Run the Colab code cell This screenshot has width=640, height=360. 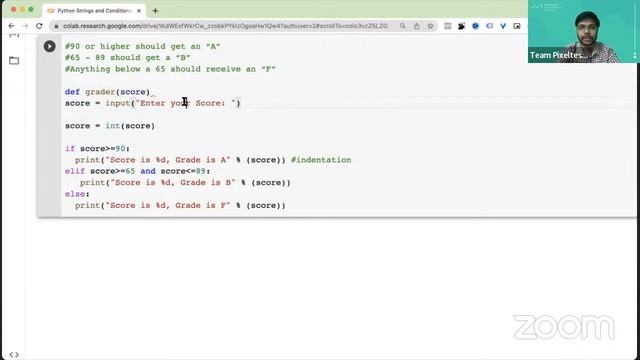pyautogui.click(x=49, y=46)
